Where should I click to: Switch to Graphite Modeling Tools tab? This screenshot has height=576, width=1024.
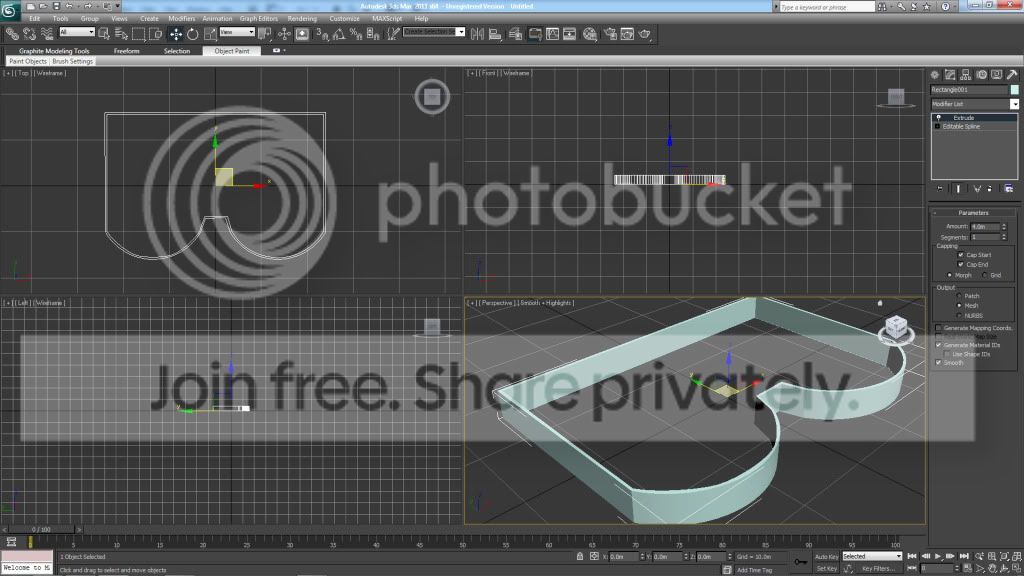(x=54, y=51)
